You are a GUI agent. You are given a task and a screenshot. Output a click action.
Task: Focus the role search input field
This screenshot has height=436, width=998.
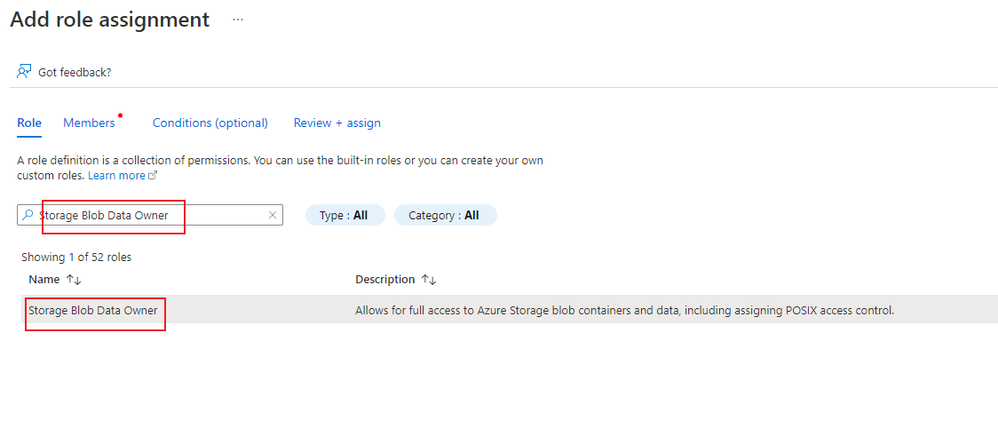[x=150, y=215]
